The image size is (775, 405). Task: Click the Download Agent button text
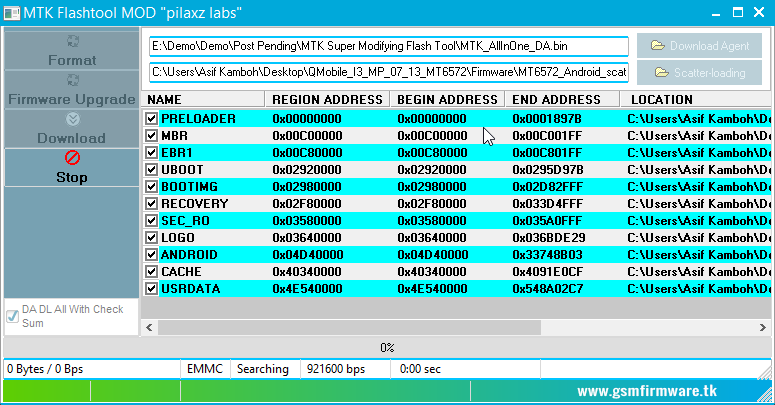tap(710, 46)
